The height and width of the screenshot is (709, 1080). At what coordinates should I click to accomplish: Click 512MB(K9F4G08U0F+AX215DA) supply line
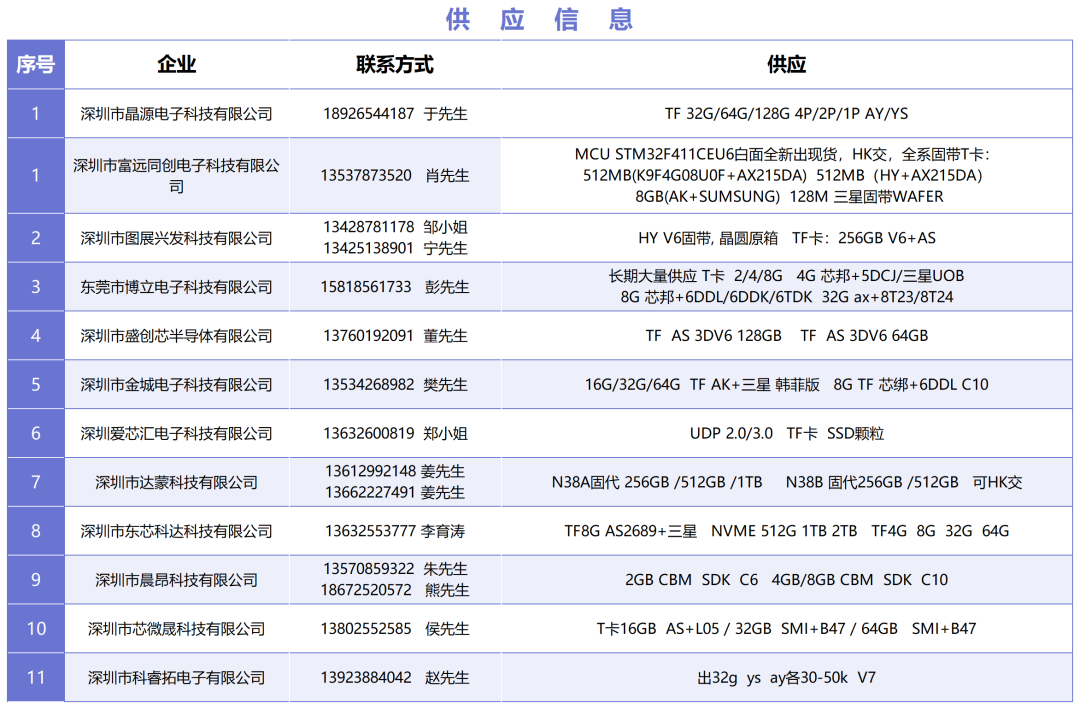click(x=782, y=175)
